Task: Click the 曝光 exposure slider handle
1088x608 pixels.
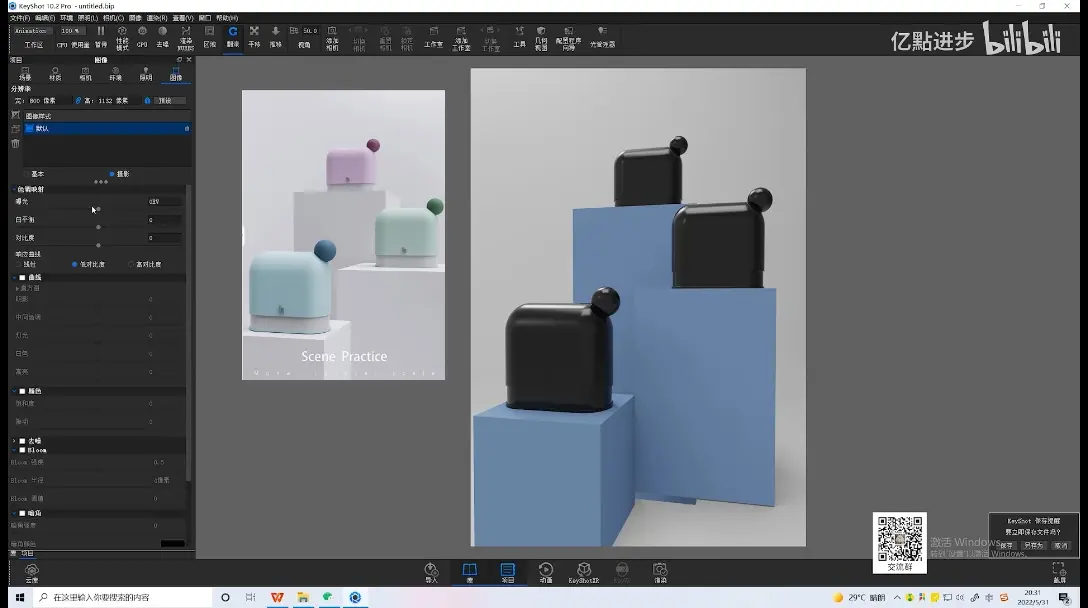Action: (99, 209)
